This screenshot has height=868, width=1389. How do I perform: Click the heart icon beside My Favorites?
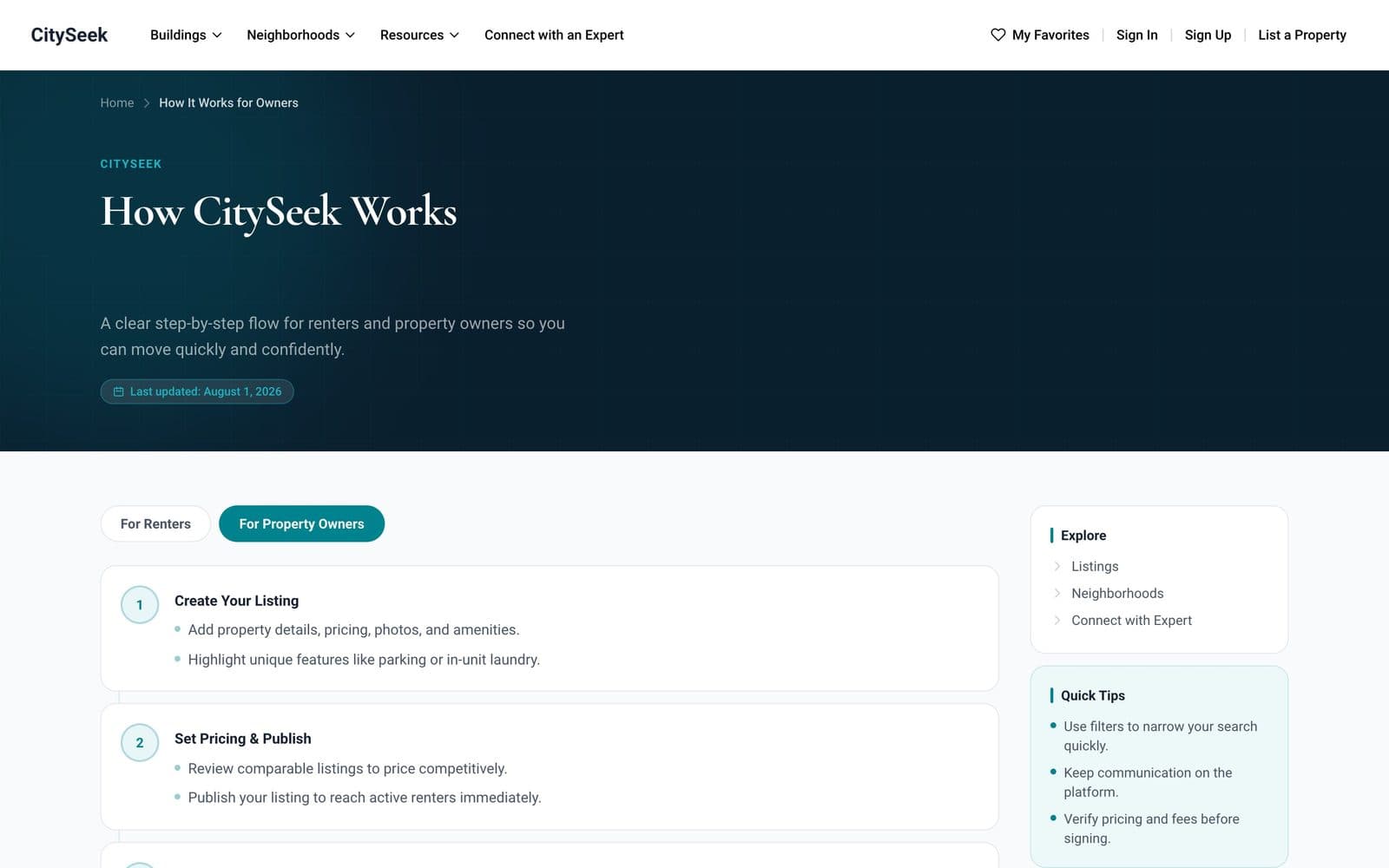point(997,35)
